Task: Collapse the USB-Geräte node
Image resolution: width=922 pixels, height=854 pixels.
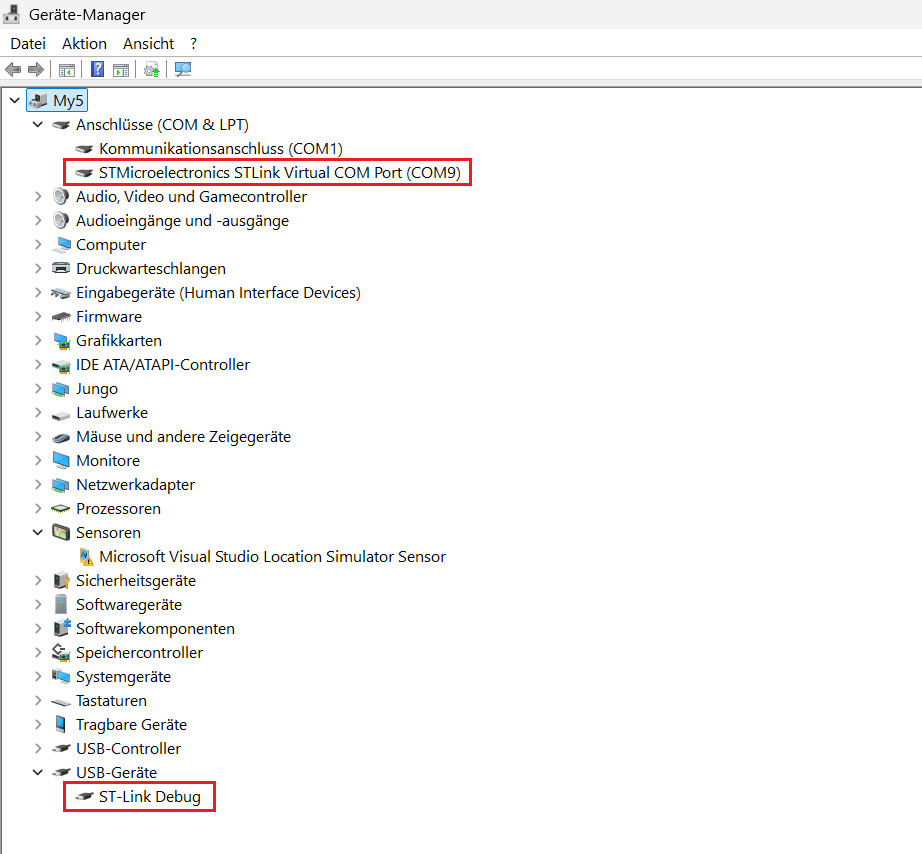Action: (x=38, y=772)
